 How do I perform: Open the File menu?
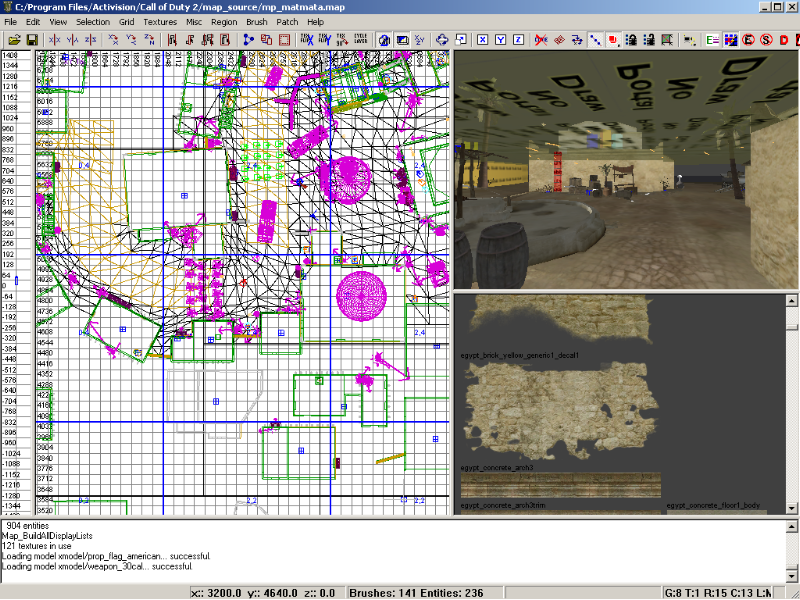click(10, 22)
